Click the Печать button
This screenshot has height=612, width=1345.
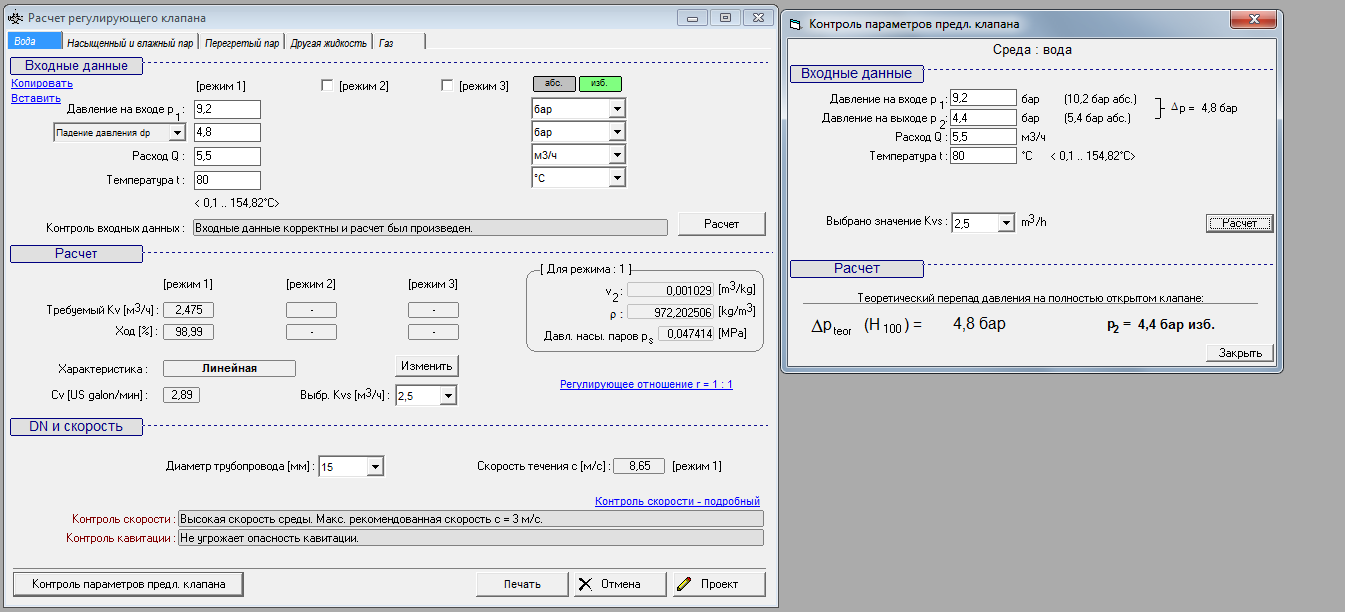(x=522, y=584)
